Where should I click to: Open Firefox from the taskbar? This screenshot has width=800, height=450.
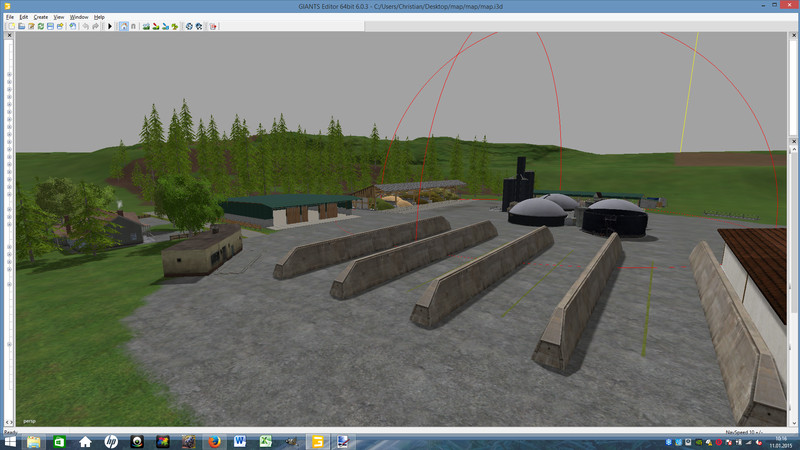point(214,441)
